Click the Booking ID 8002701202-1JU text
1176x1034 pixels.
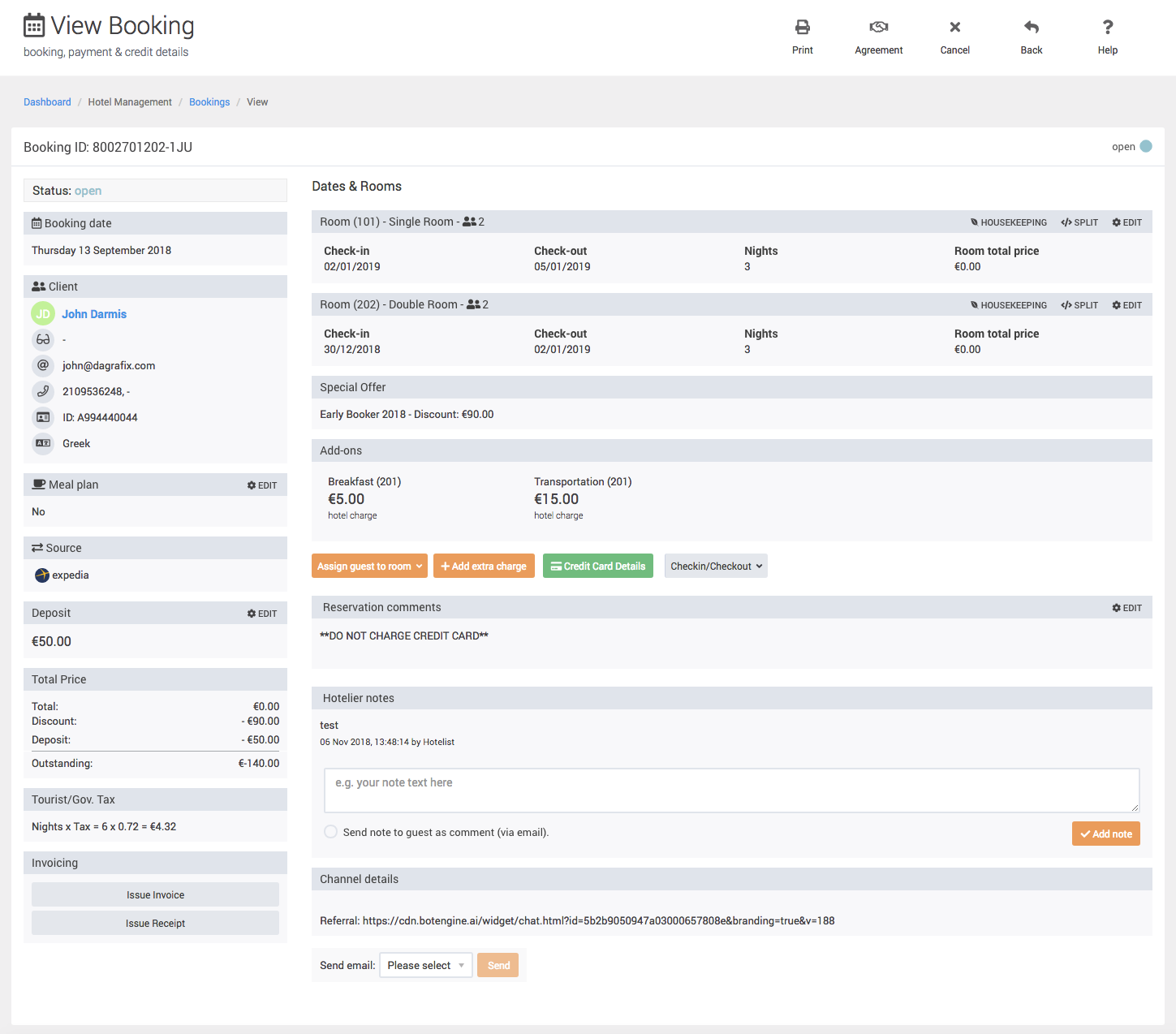(x=108, y=147)
